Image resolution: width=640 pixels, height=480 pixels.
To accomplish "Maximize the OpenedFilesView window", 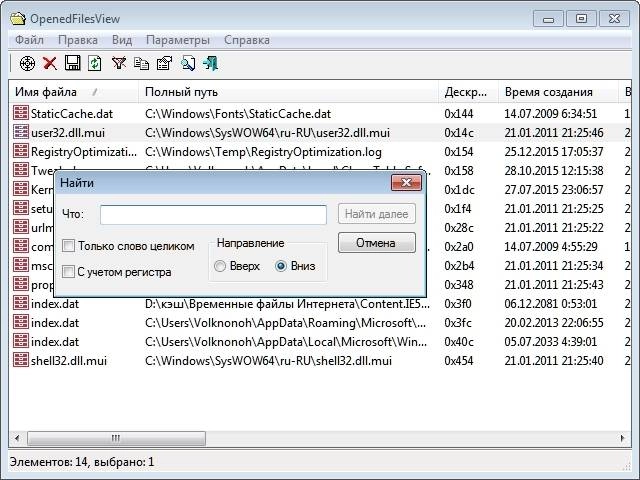I will tap(582, 19).
